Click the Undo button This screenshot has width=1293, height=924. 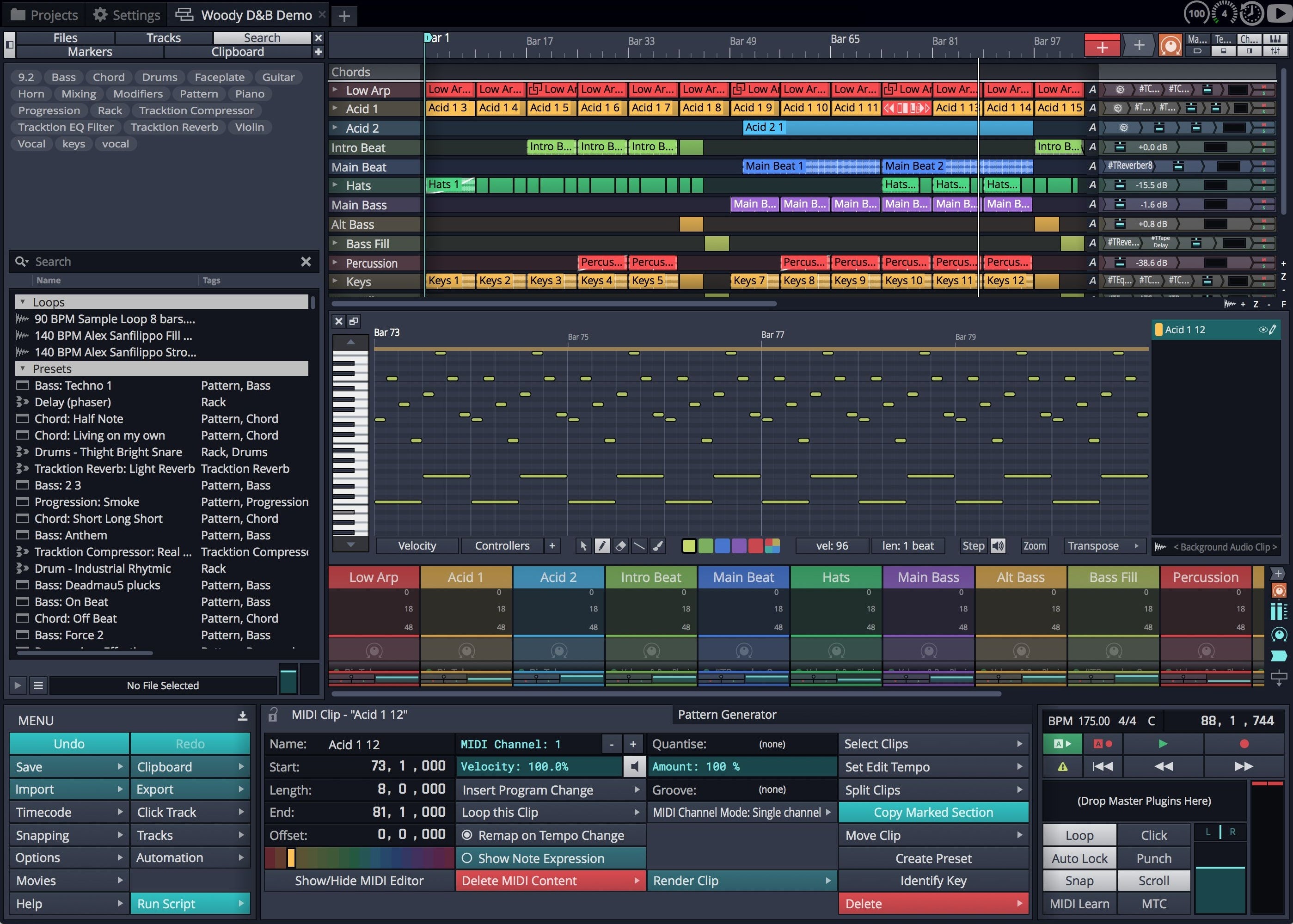tap(69, 744)
